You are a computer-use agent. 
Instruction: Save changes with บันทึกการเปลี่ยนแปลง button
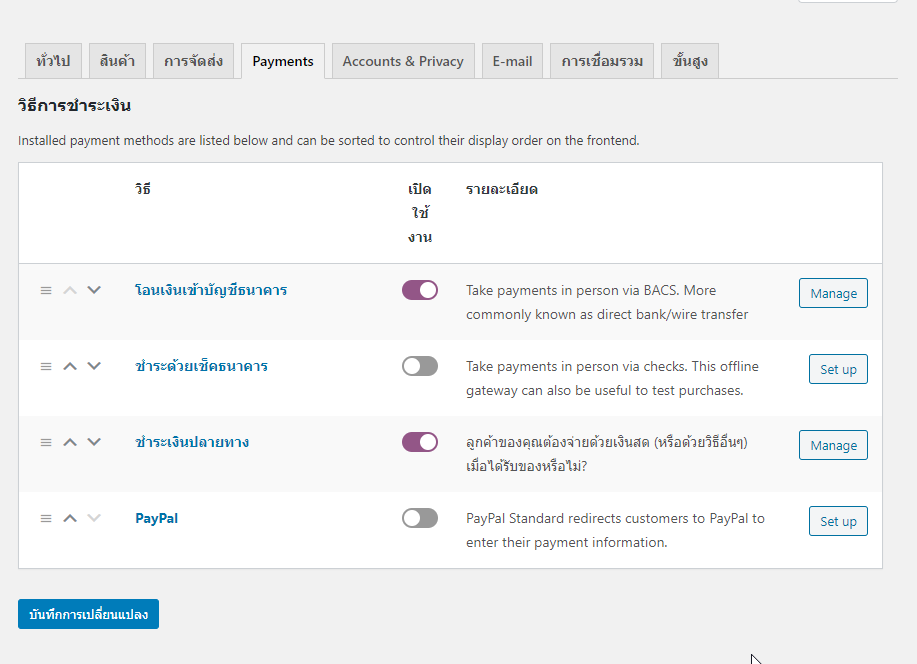[x=88, y=614]
